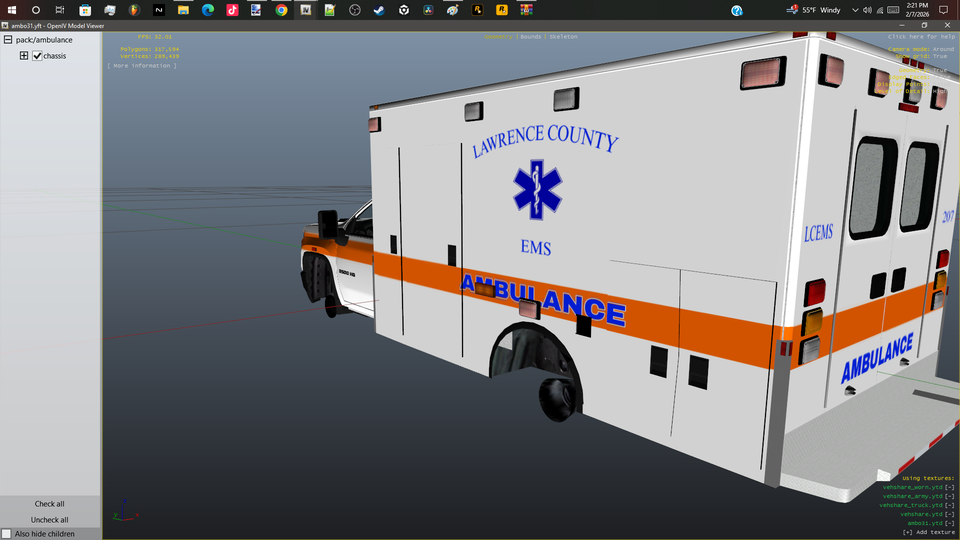Switch to the Skeleton view tab
Image resolution: width=960 pixels, height=540 pixels.
click(563, 37)
